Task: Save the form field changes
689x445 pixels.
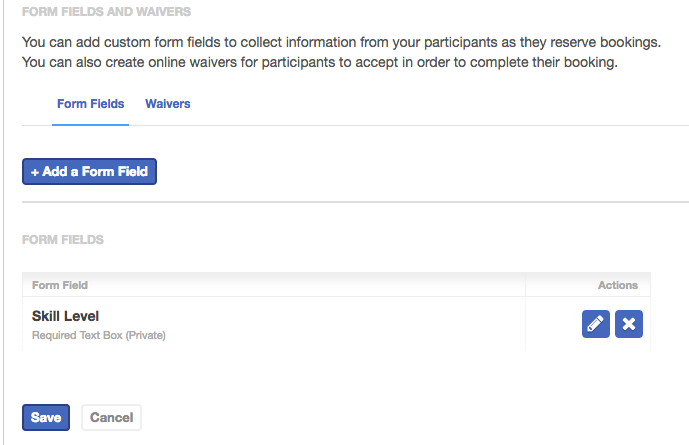Action: pyautogui.click(x=46, y=417)
